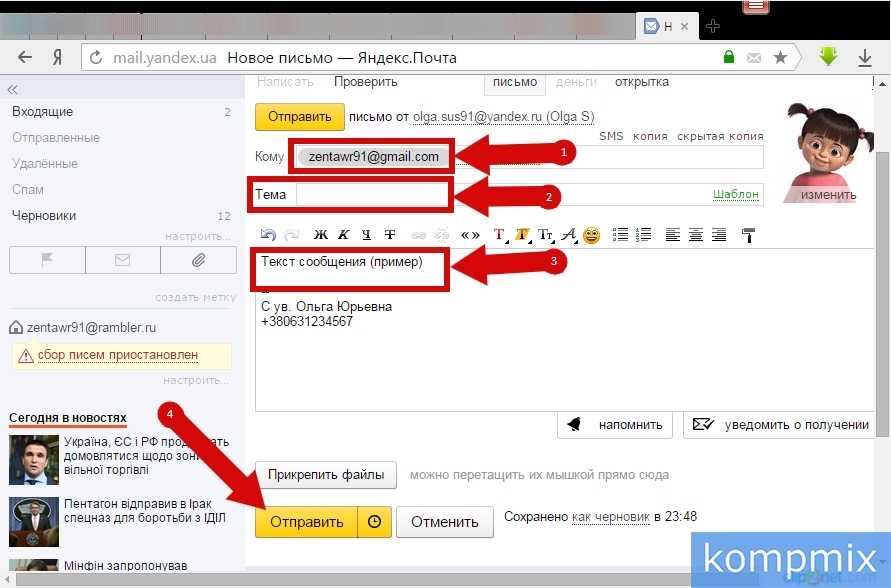Image resolution: width=891 pixels, height=588 pixels.
Task: Click sender address olga.sus91@yandex.ru dropdown
Action: [503, 116]
